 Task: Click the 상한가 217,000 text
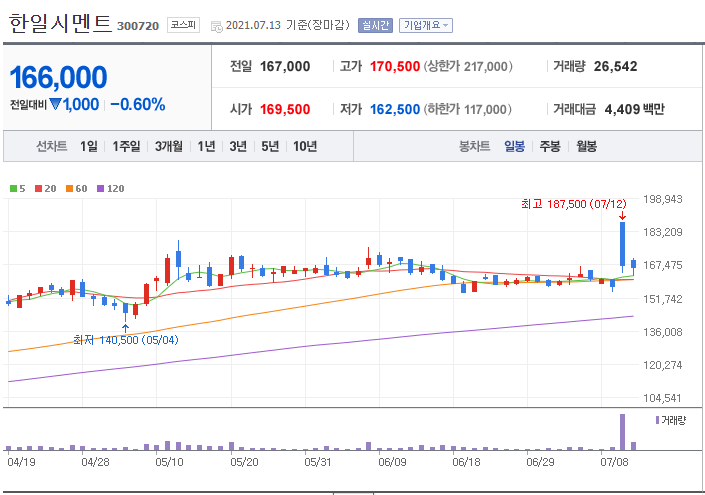tap(468, 67)
